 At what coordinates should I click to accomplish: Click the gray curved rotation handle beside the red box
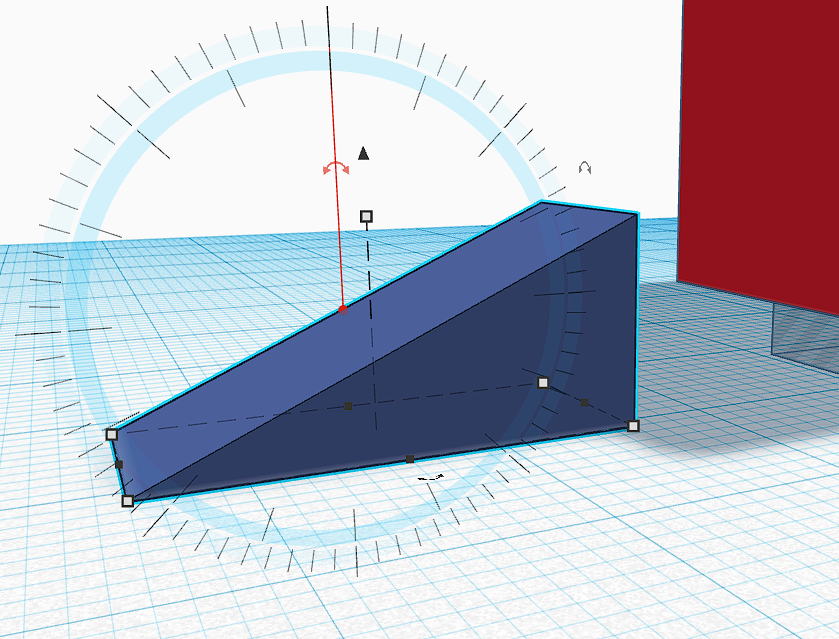(x=585, y=168)
